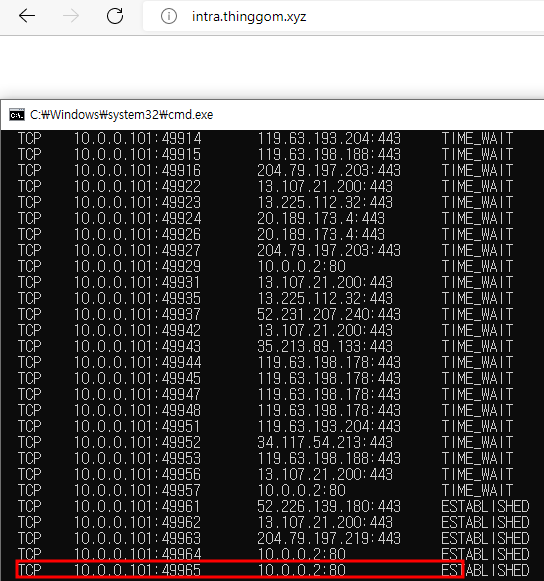Image resolution: width=544 pixels, height=581 pixels.
Task: Select local address 10.0.0.101:49943
Action: [137, 346]
